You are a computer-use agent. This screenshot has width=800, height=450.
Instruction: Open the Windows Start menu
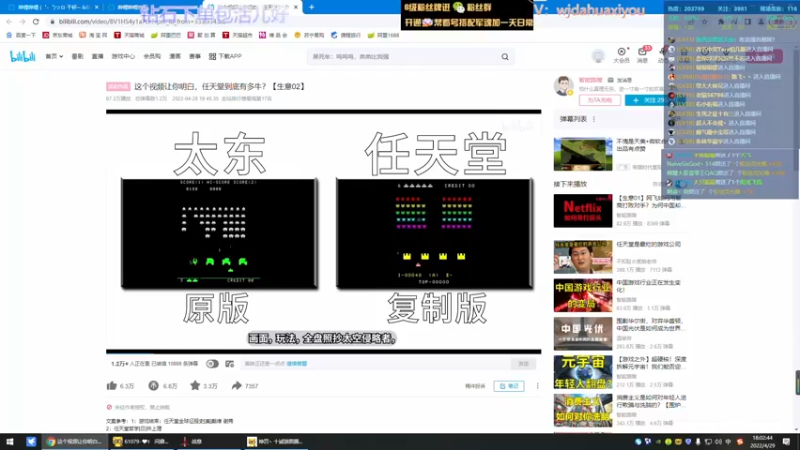pos(9,442)
